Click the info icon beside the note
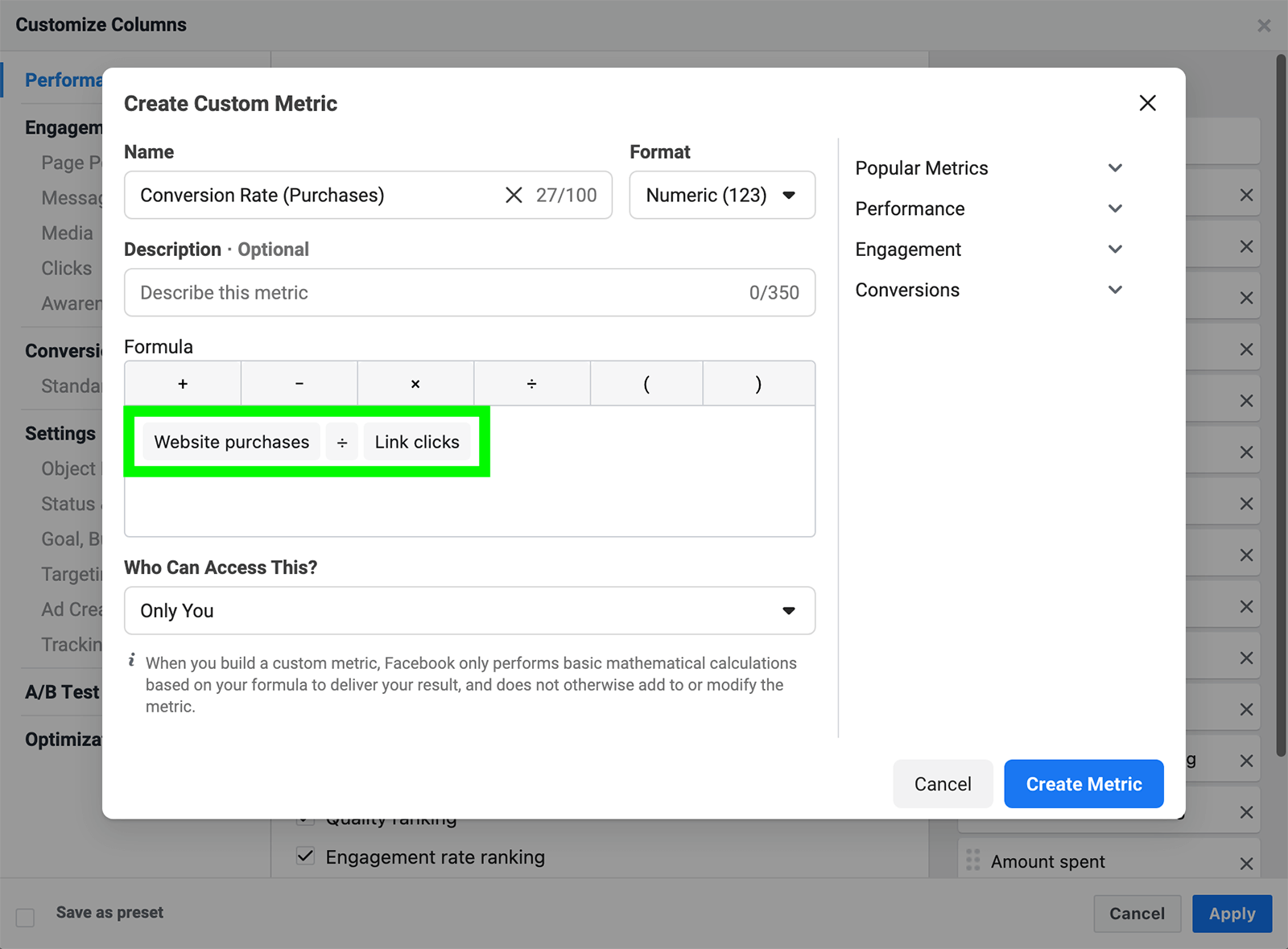Image resolution: width=1288 pixels, height=949 pixels. tap(132, 661)
